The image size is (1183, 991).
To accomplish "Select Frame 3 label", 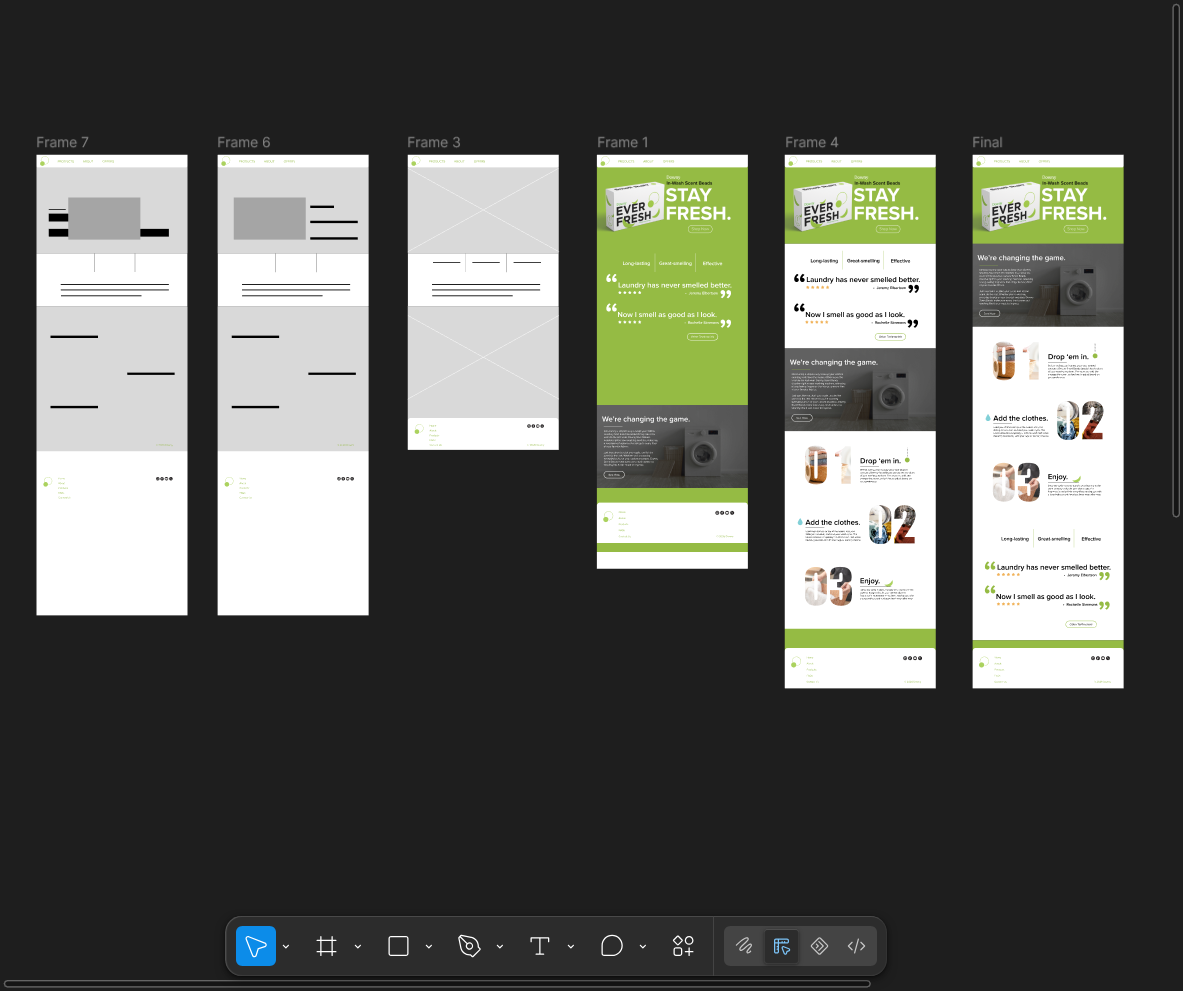I will pyautogui.click(x=434, y=143).
